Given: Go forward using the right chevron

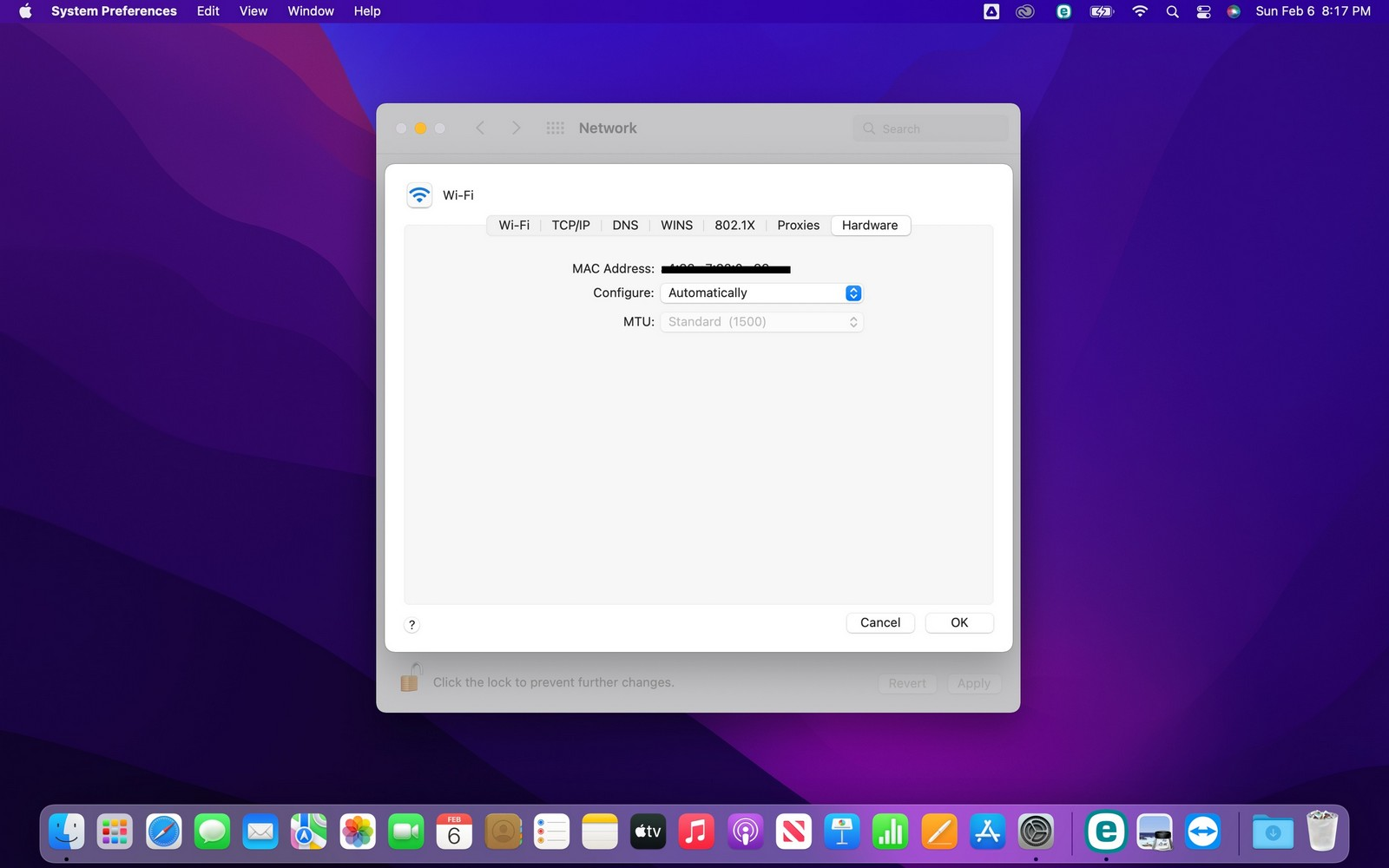Looking at the screenshot, I should click(516, 128).
